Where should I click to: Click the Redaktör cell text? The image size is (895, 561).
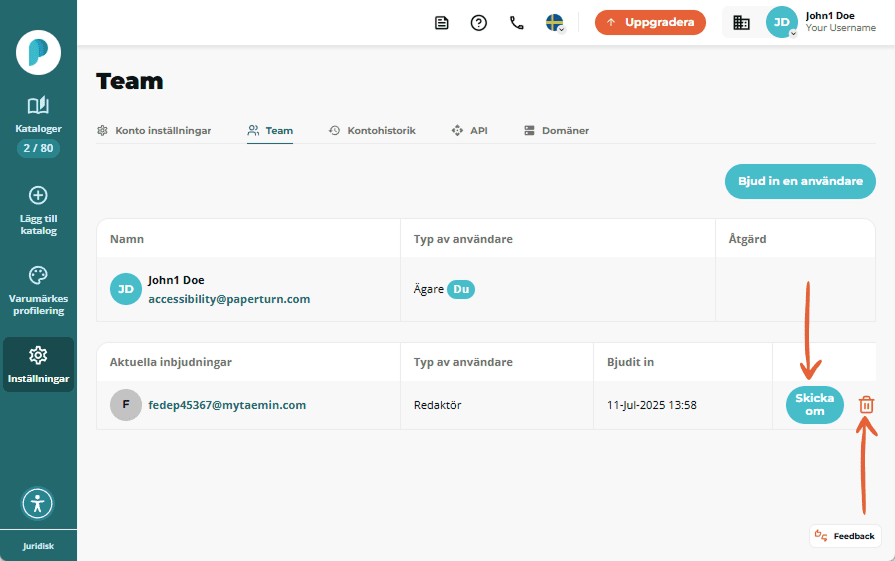point(437,405)
